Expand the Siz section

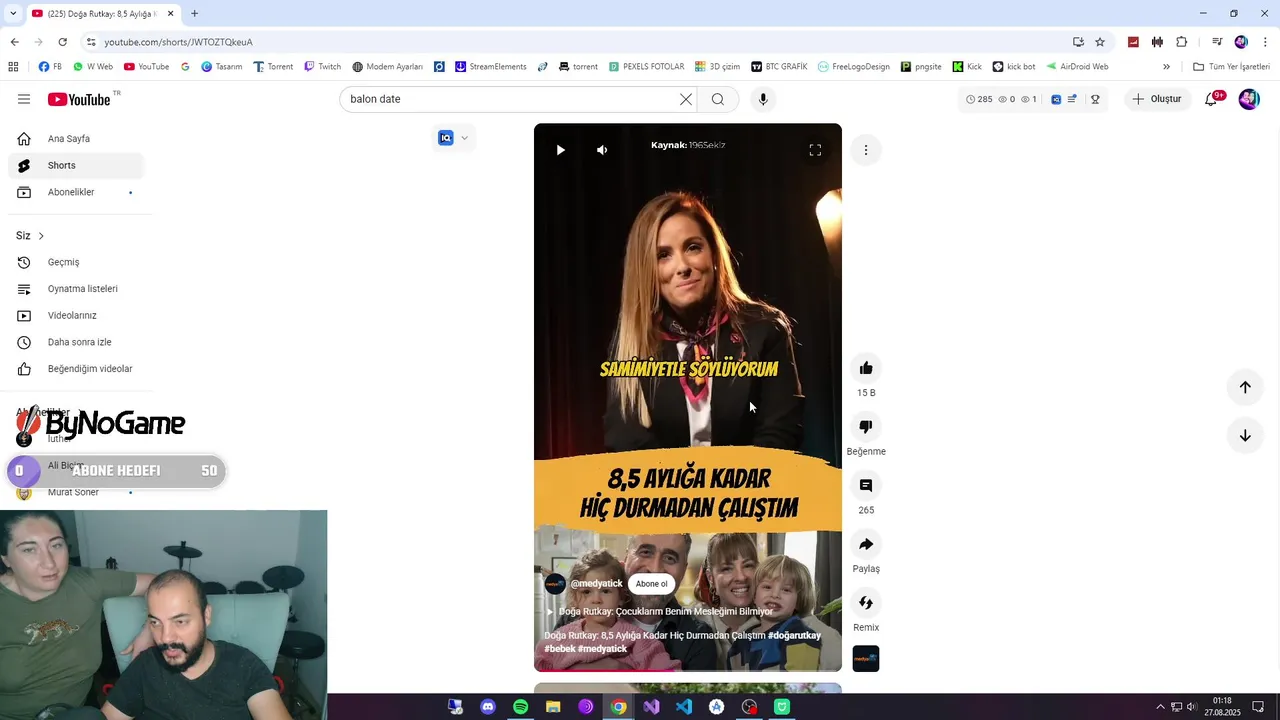point(30,236)
